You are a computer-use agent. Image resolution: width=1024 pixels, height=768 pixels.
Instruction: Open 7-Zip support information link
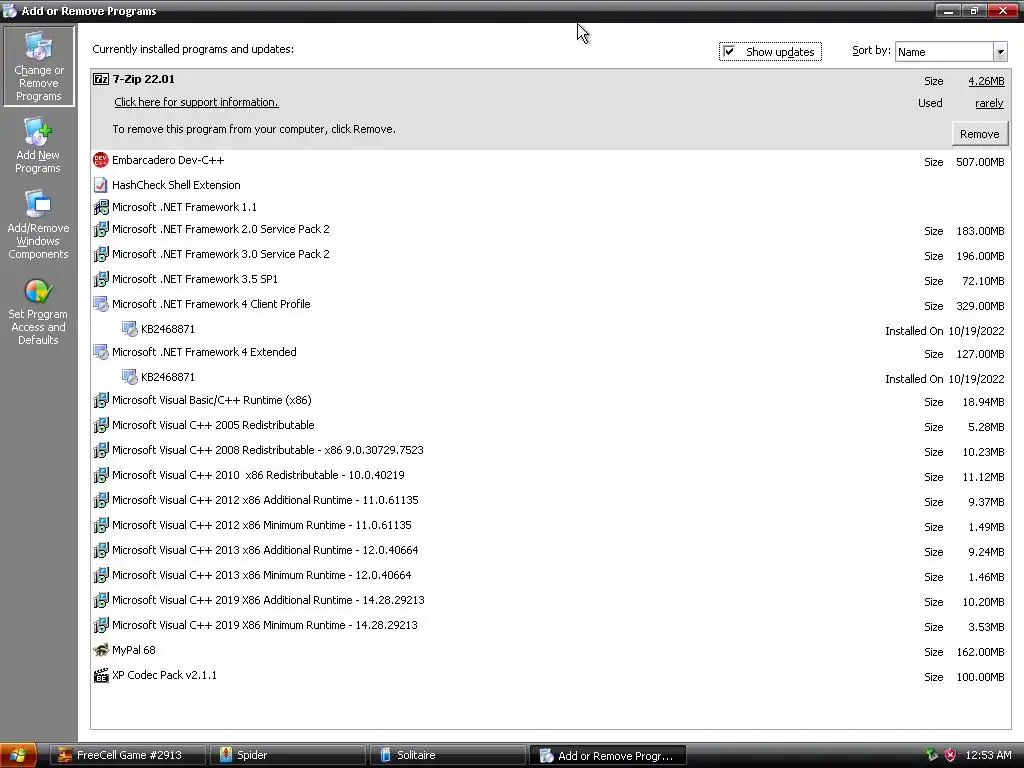[196, 103]
